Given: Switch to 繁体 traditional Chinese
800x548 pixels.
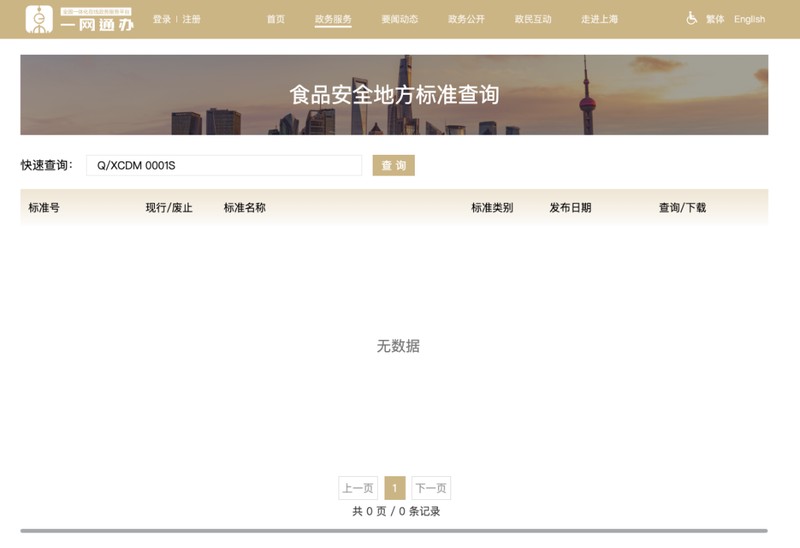Looking at the screenshot, I should tap(715, 19).
